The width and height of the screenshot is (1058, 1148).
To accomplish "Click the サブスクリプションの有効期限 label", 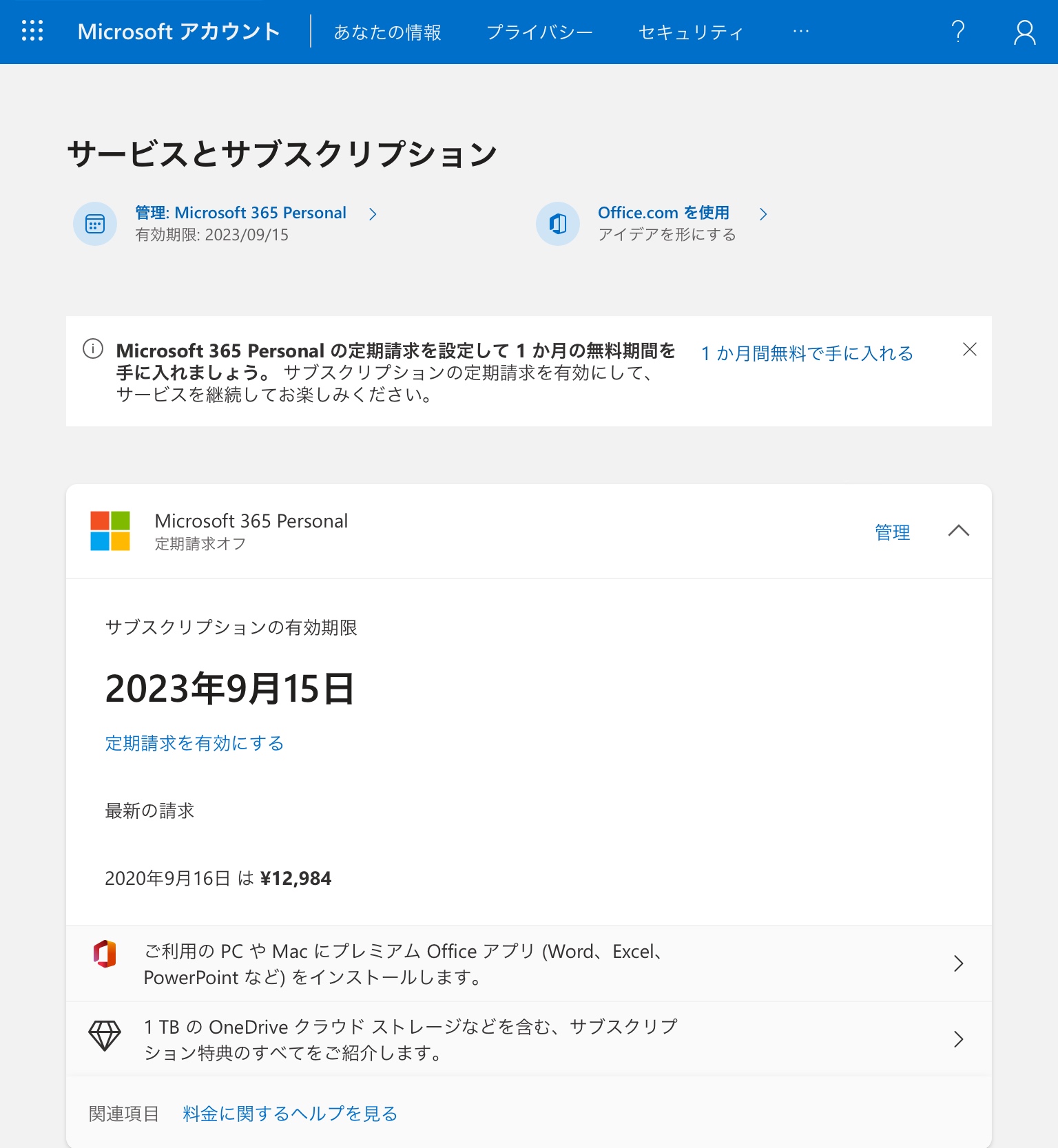I will point(231,627).
